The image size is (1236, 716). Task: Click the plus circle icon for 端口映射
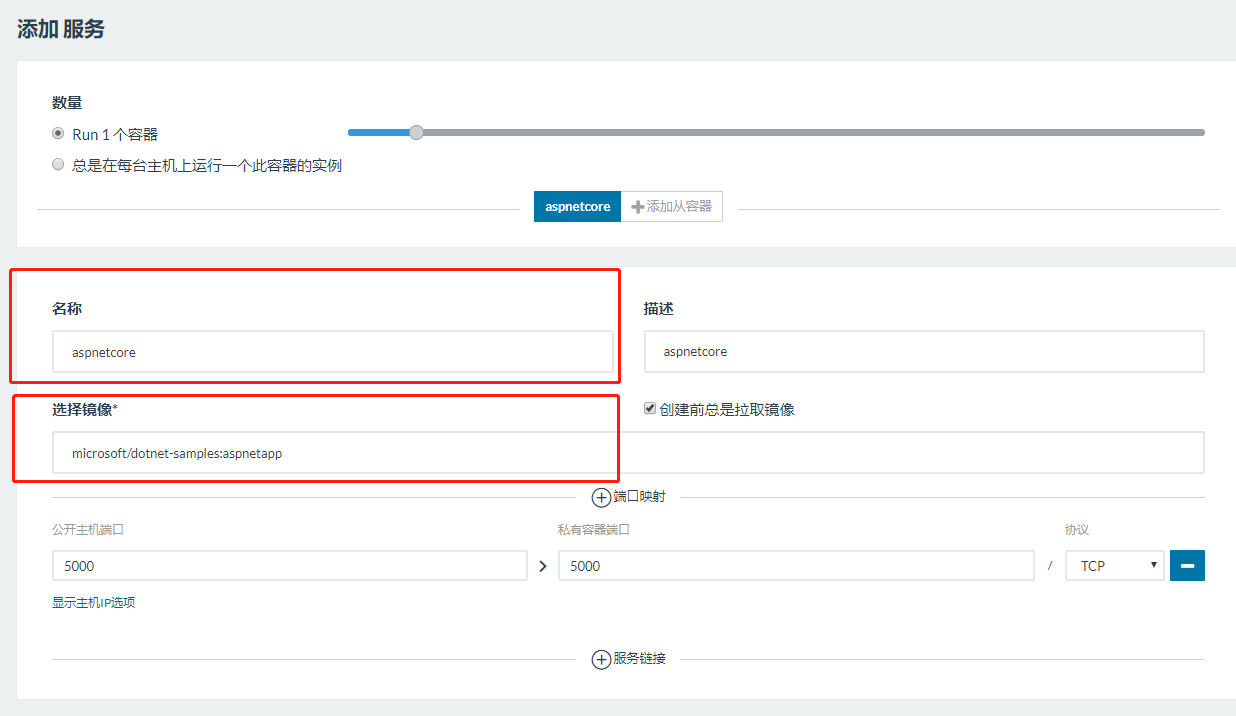tap(601, 497)
